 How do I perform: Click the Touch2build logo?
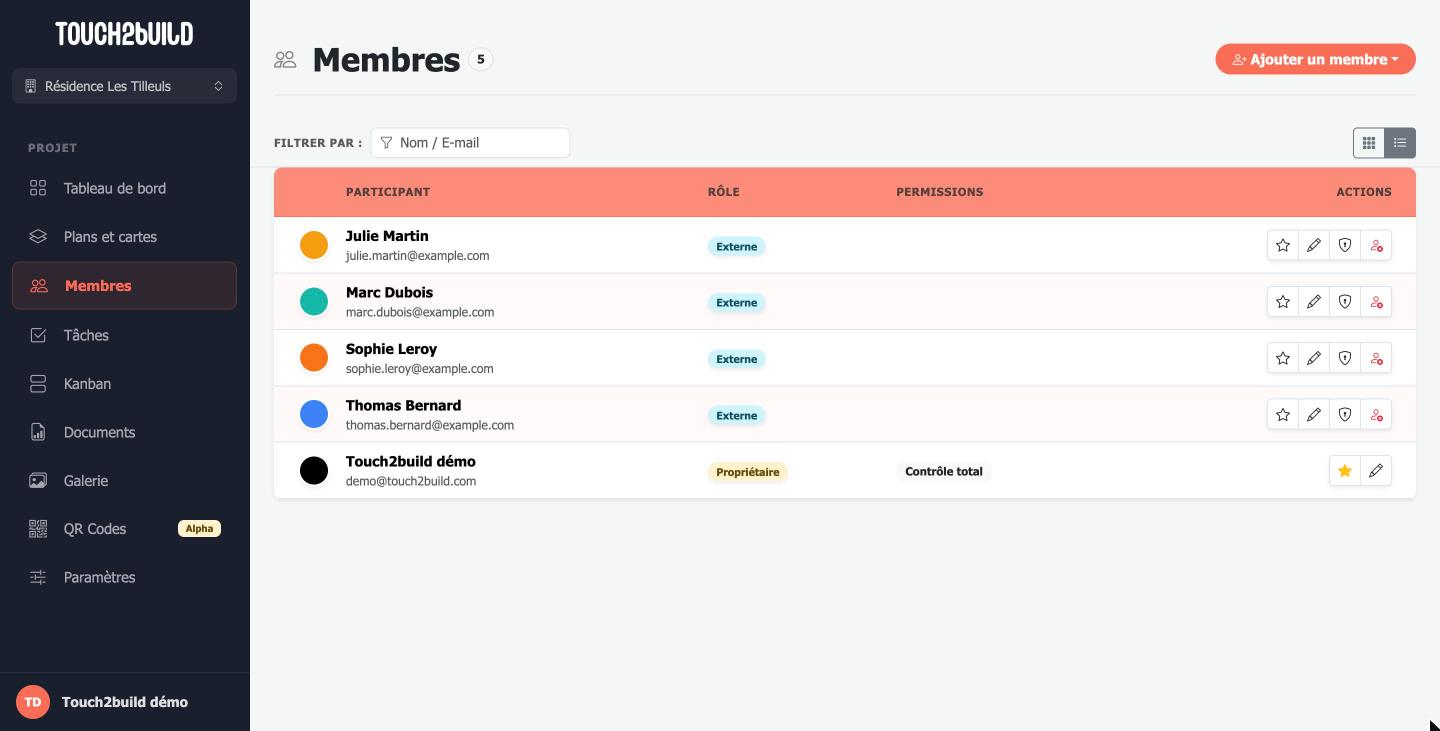[x=124, y=34]
